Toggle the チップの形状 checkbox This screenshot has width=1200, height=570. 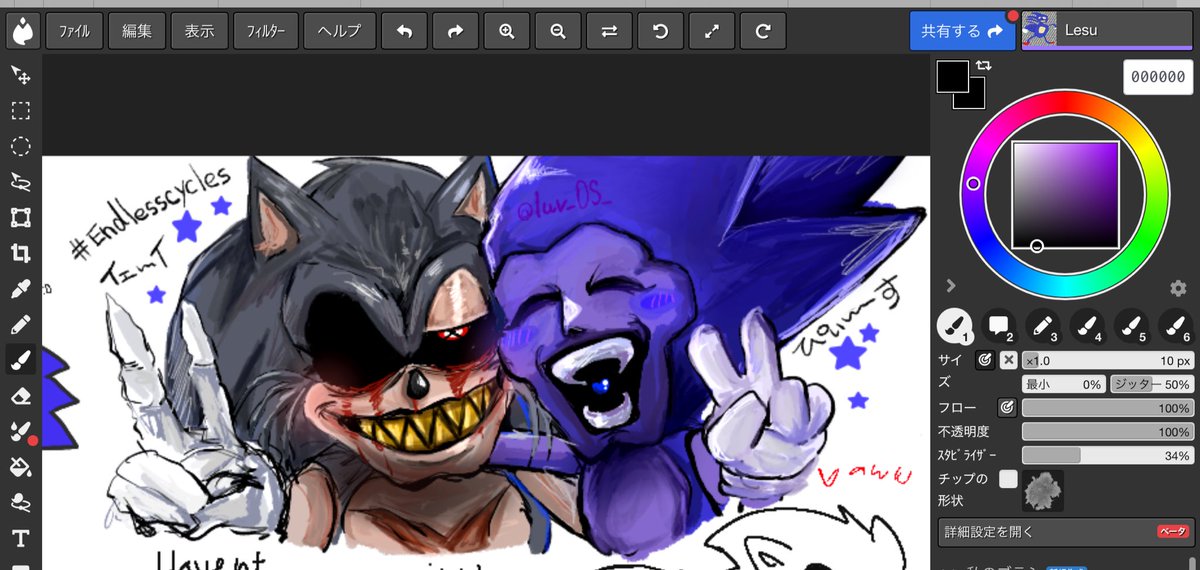[x=1008, y=479]
